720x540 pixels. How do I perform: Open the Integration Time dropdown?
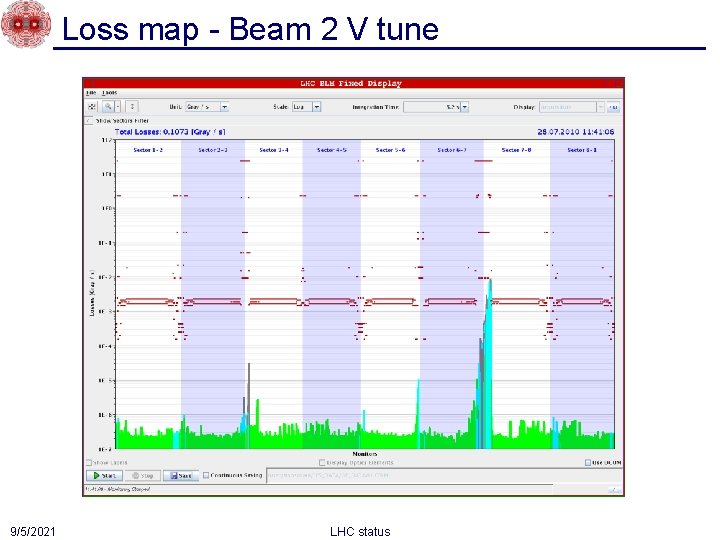coord(436,107)
